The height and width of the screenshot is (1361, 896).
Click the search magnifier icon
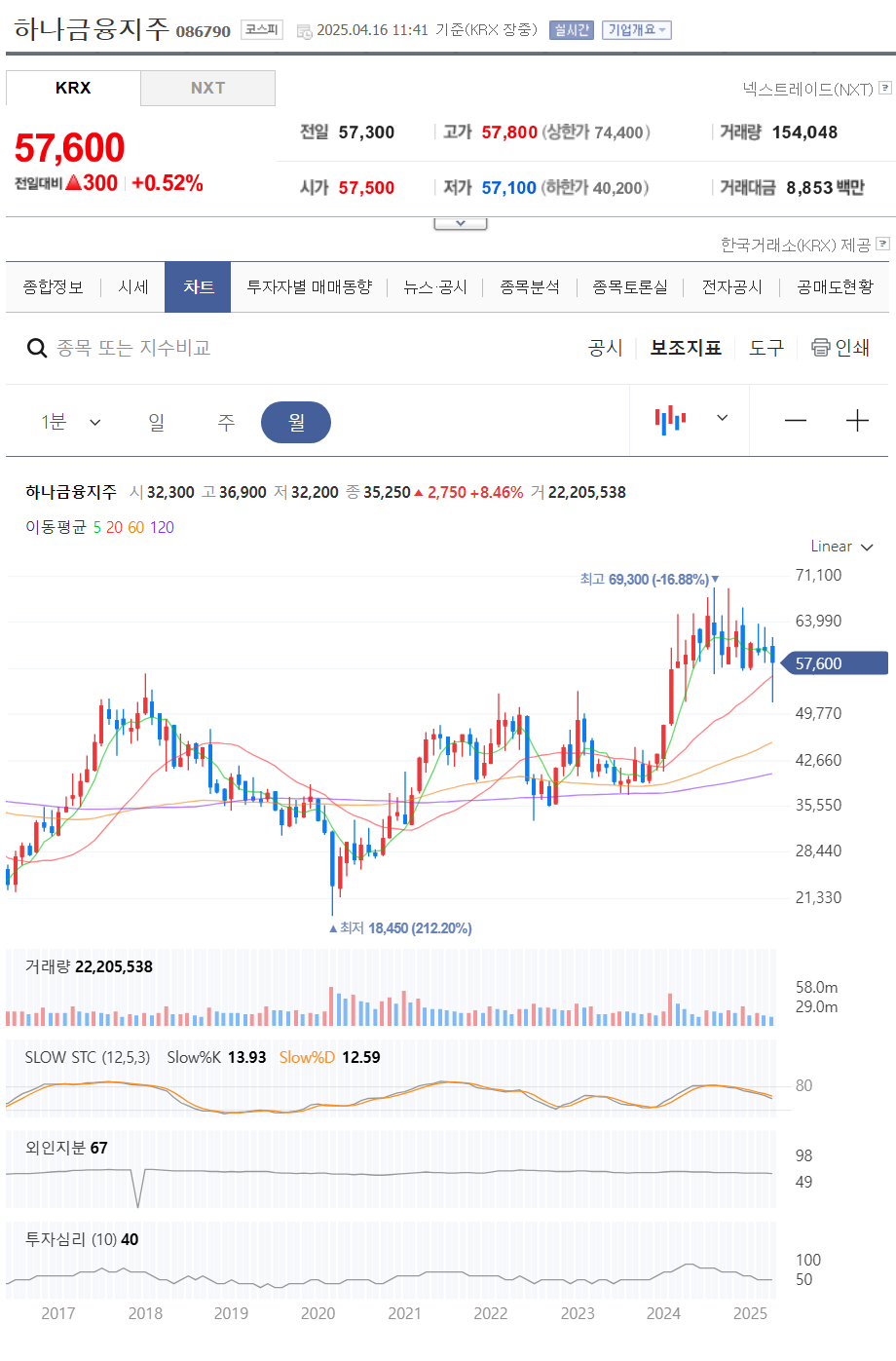pos(37,348)
